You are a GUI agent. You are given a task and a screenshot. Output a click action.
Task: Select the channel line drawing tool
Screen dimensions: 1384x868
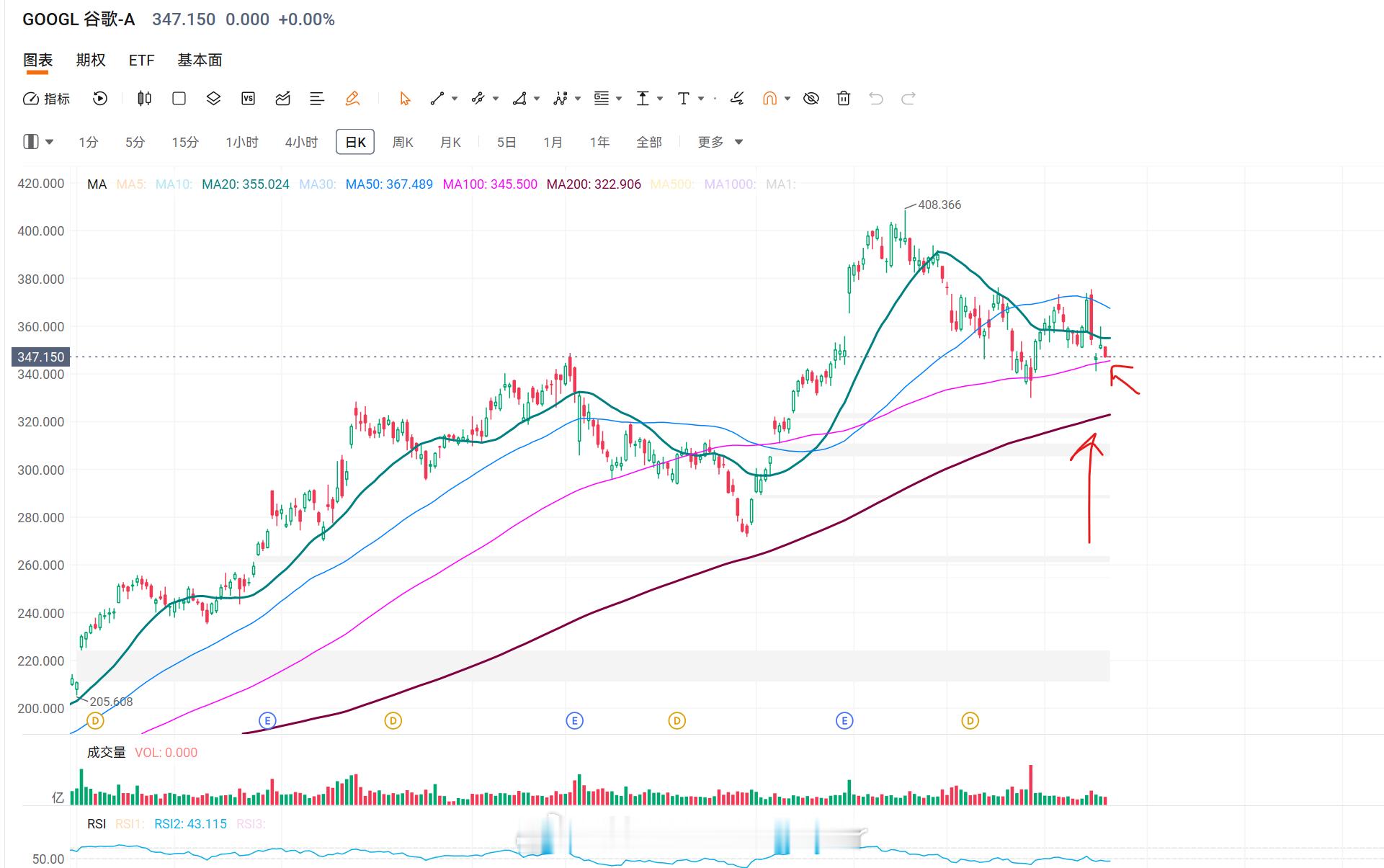pyautogui.click(x=478, y=99)
